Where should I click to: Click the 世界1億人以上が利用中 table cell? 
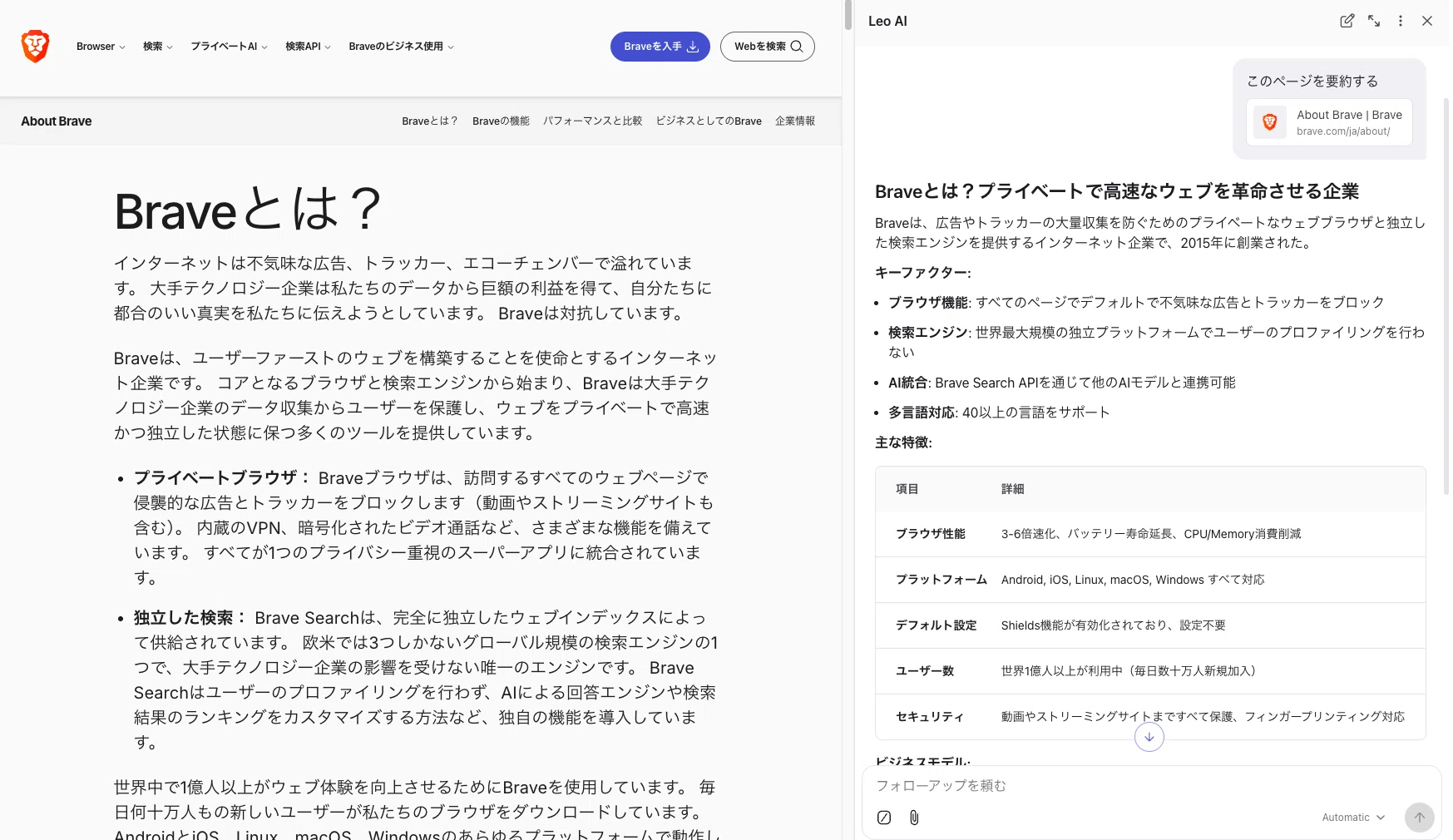[x=1131, y=671]
